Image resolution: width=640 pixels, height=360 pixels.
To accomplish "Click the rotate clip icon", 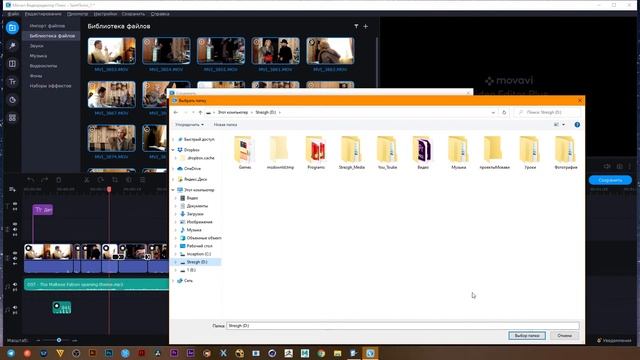I will click(x=100, y=180).
